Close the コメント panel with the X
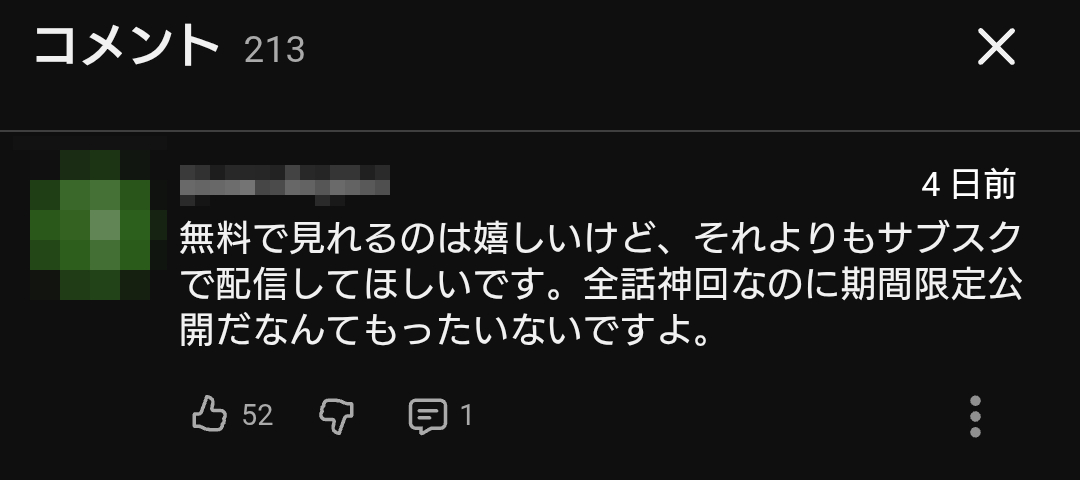 click(996, 47)
